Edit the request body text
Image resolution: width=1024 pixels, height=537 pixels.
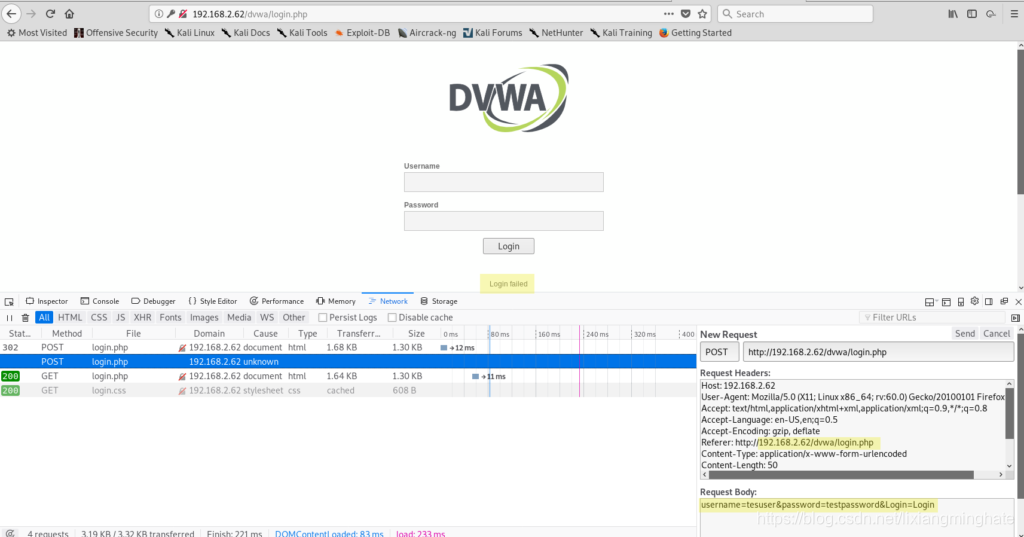click(x=857, y=517)
